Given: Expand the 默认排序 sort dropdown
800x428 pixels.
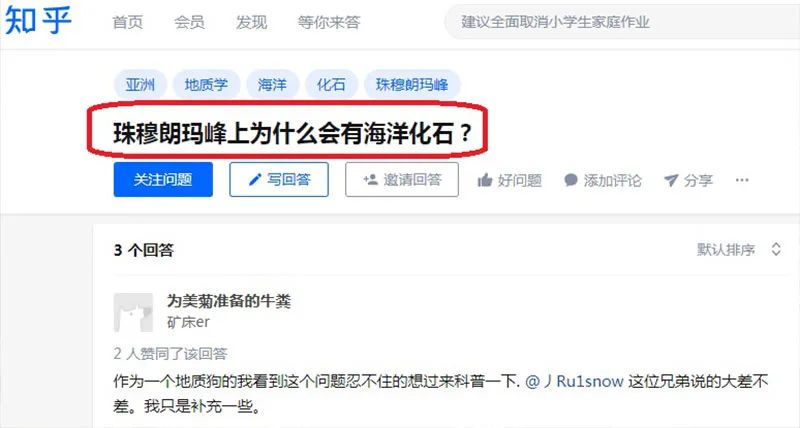Looking at the screenshot, I should click(739, 249).
